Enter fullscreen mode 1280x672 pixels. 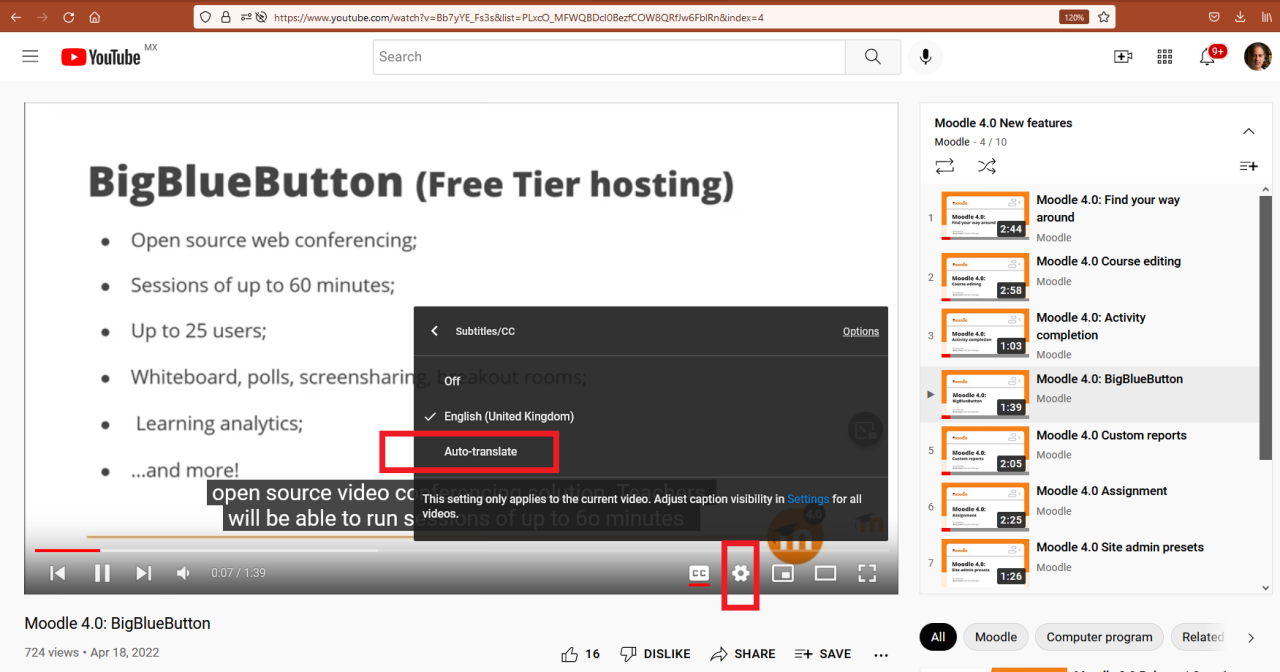point(867,573)
